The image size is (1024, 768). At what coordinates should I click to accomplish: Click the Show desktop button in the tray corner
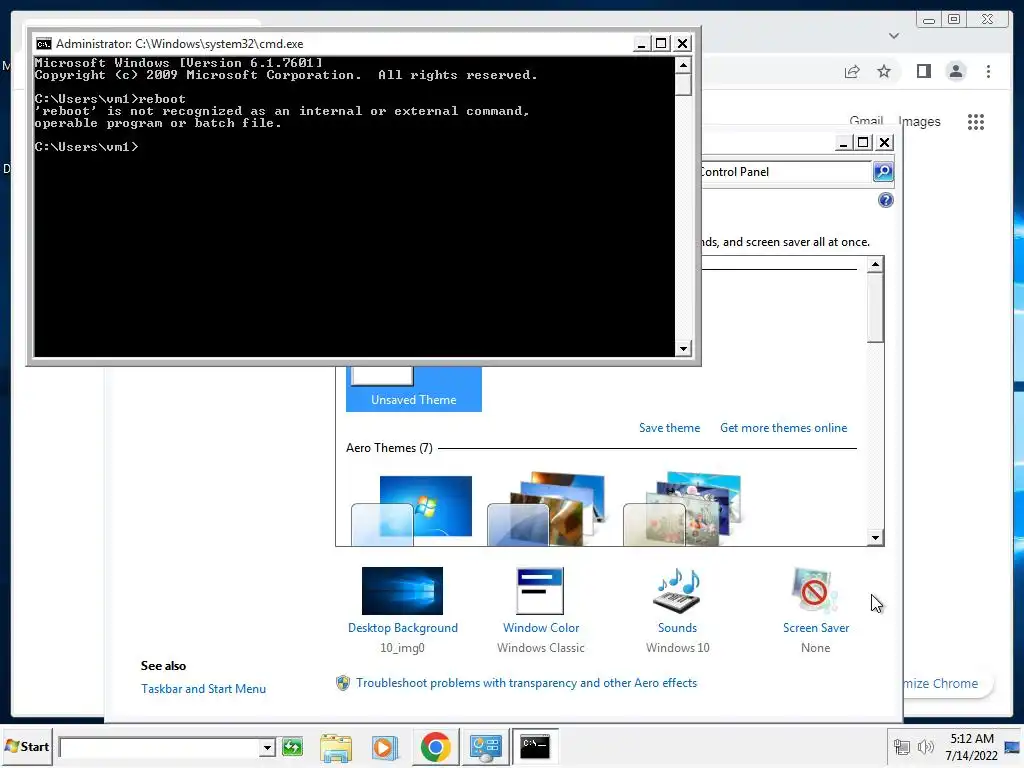(1013, 746)
